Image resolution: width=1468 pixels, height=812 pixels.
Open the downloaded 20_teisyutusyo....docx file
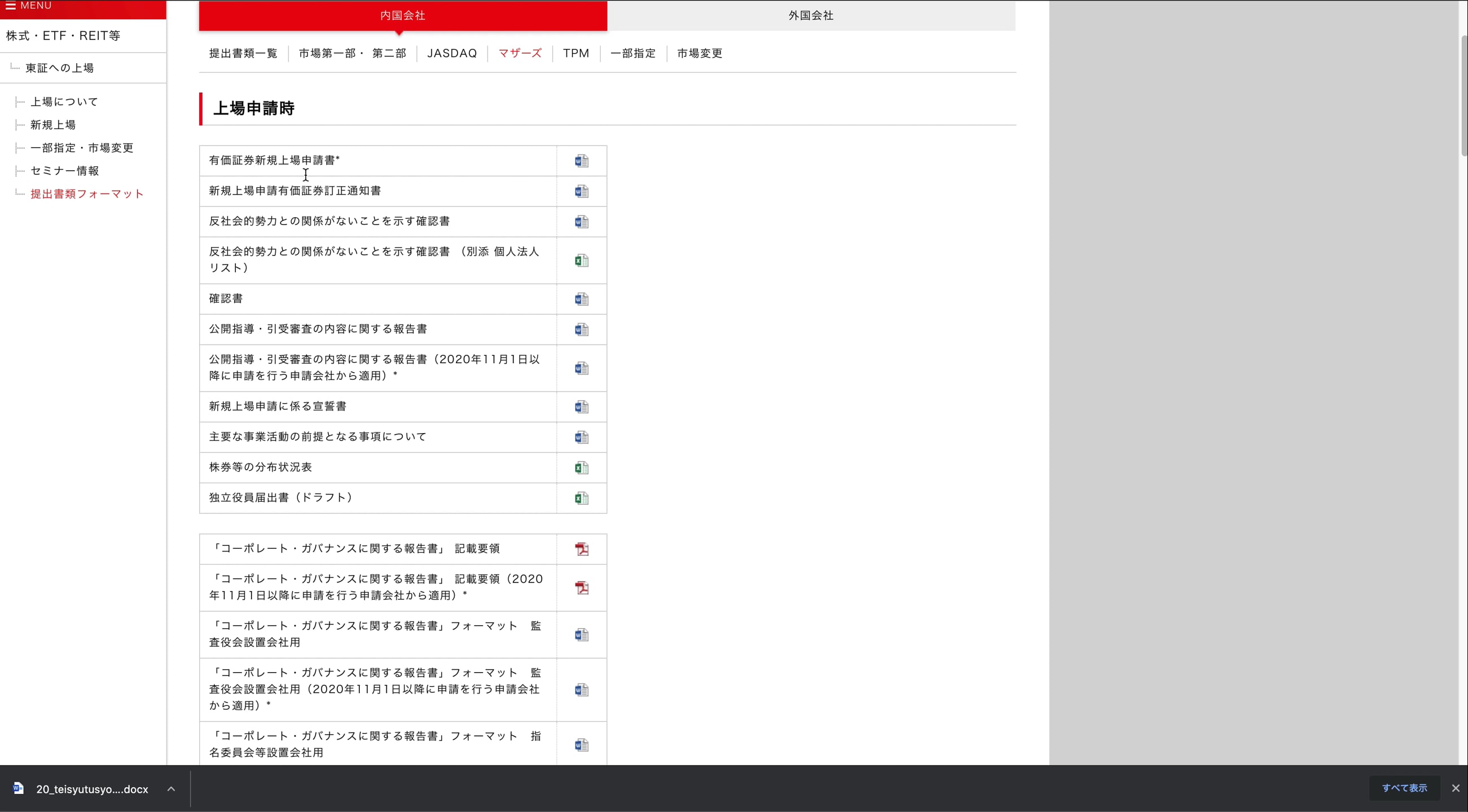pyautogui.click(x=91, y=789)
